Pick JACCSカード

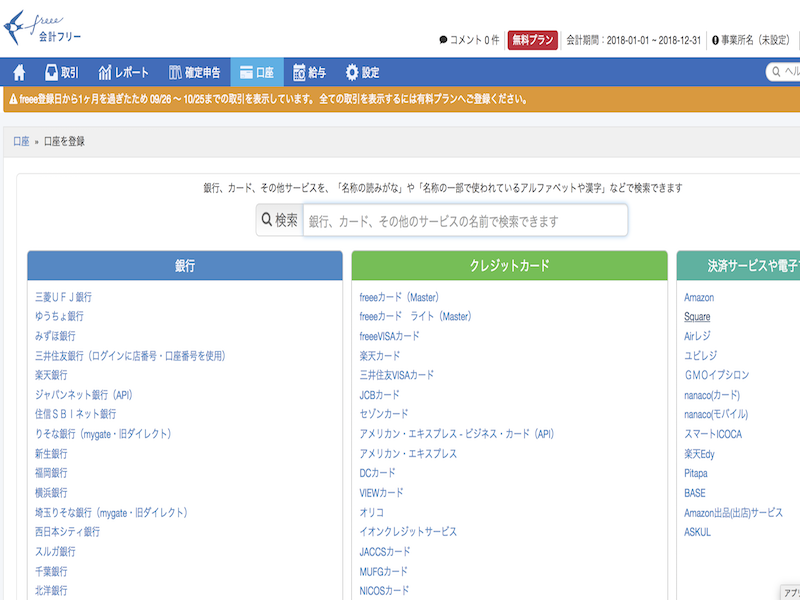pyautogui.click(x=385, y=552)
